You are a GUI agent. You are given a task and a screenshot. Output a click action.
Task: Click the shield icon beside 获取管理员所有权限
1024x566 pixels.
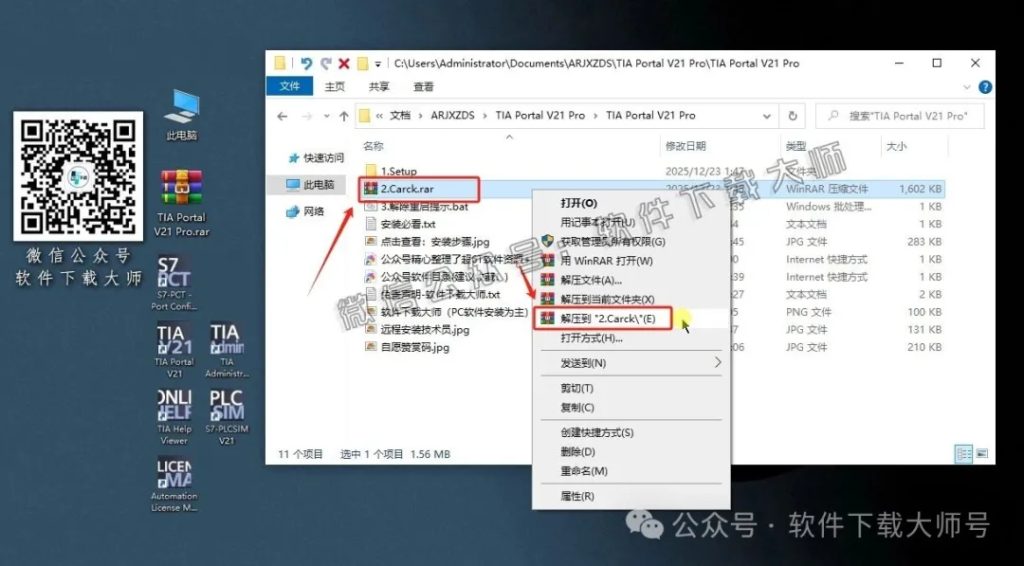547,242
